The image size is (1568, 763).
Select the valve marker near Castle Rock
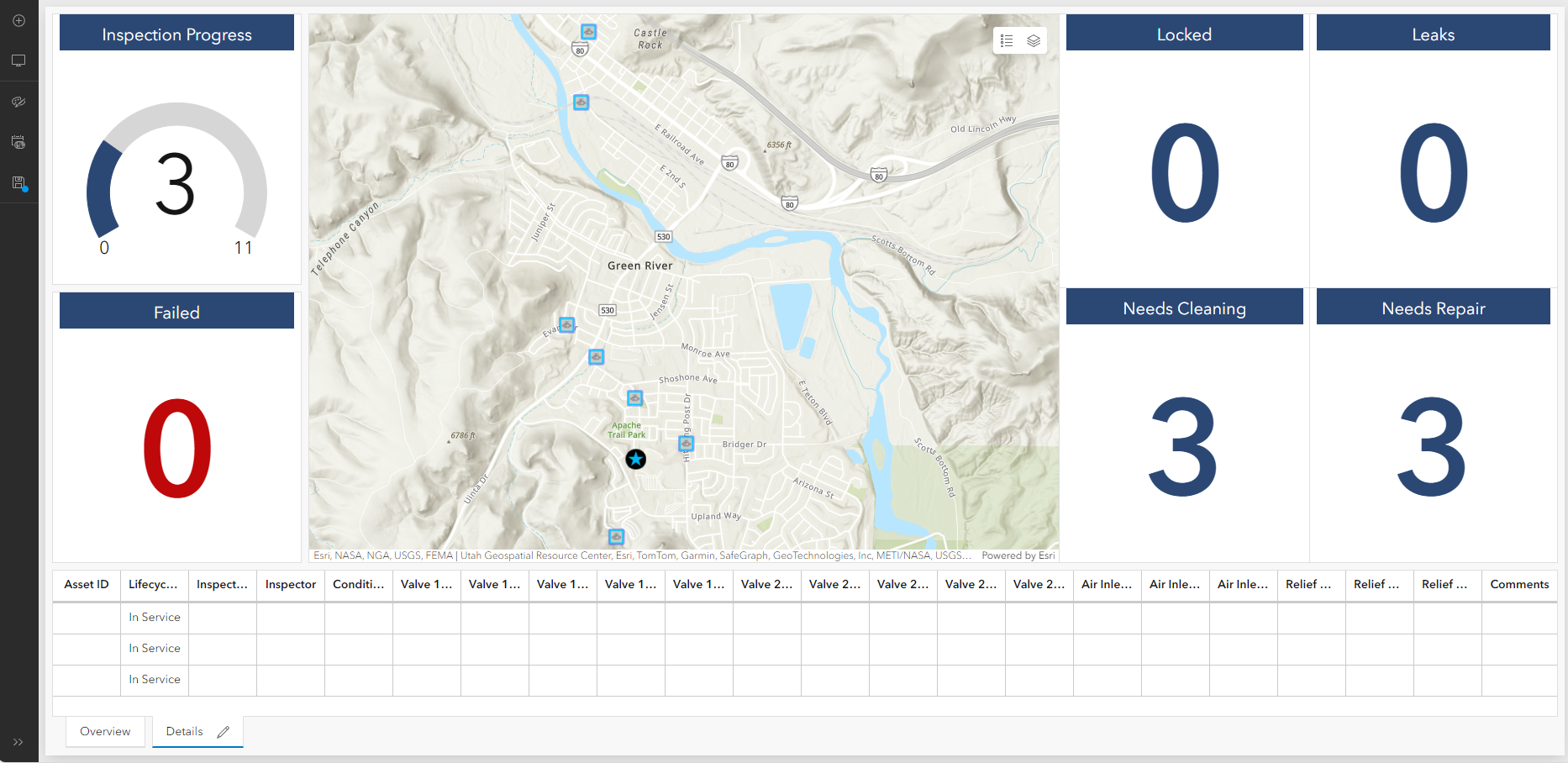pos(588,31)
